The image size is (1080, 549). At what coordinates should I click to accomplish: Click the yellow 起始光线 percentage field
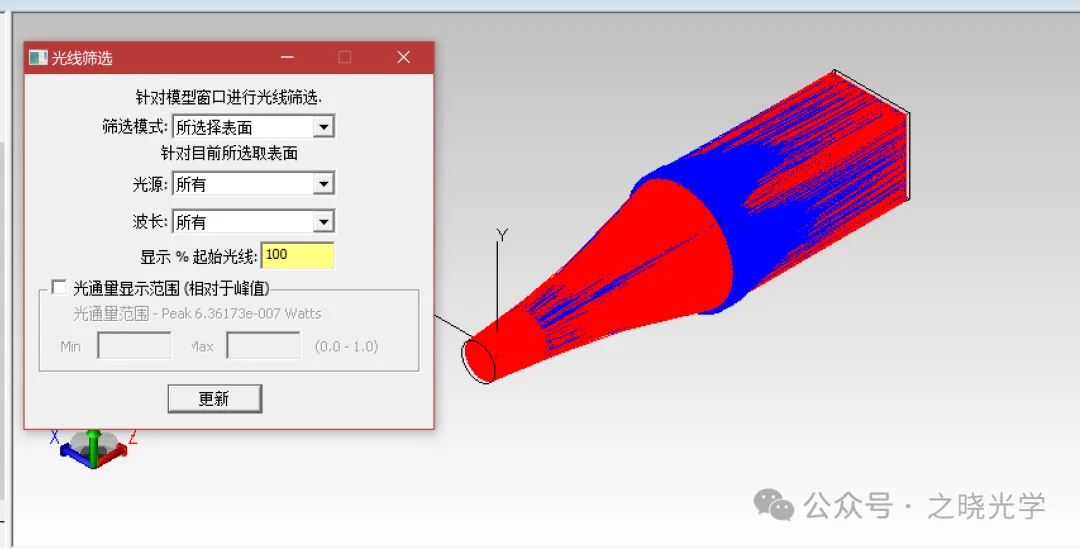pos(297,255)
